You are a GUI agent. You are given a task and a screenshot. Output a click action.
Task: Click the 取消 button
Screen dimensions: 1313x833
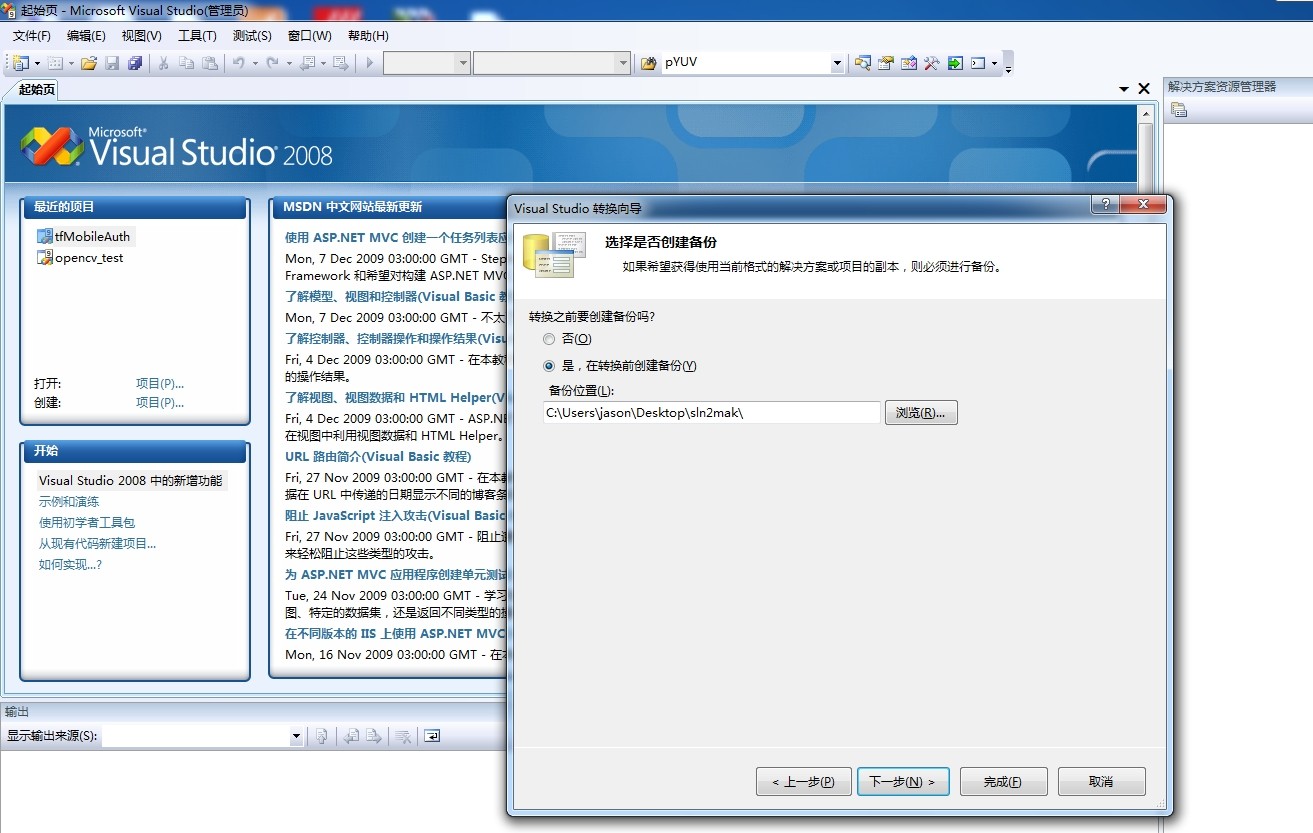(1101, 782)
